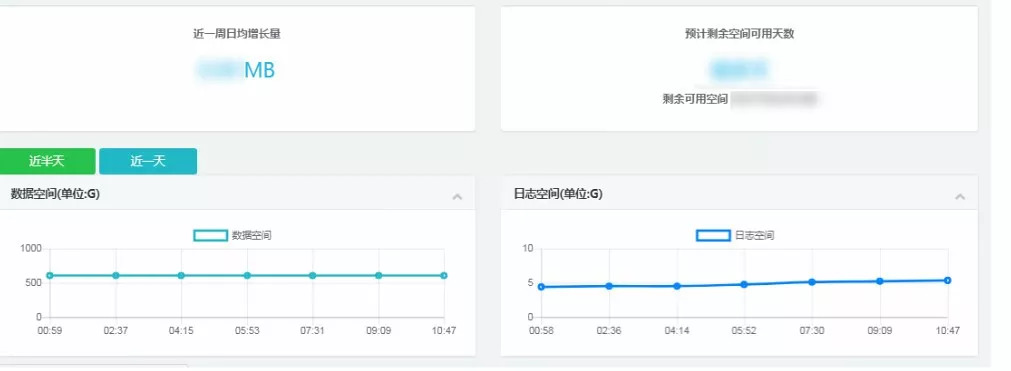1011x371 pixels.
Task: Select data space point at 10:47
Action: (x=444, y=276)
